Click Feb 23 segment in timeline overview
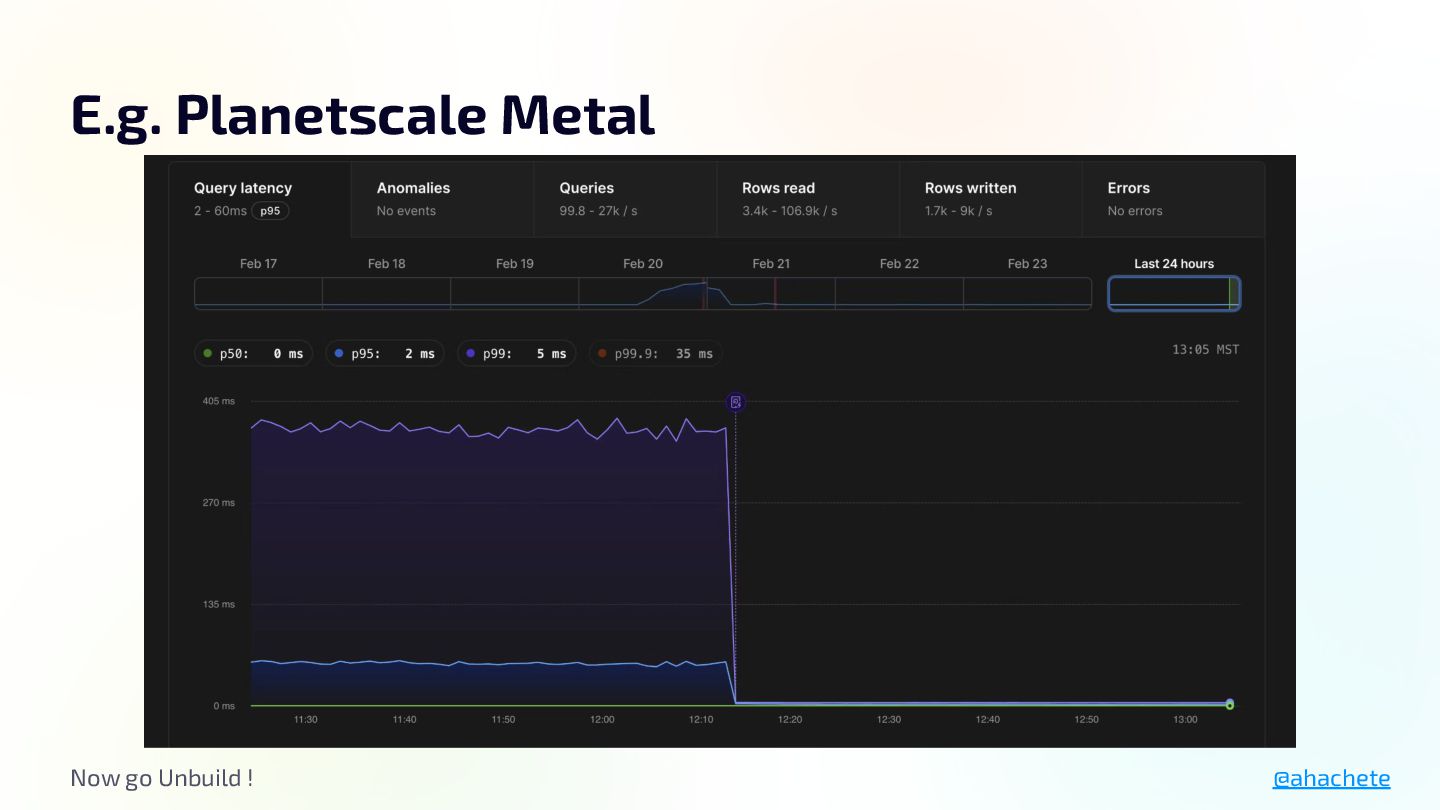The width and height of the screenshot is (1440, 810). click(x=1027, y=293)
